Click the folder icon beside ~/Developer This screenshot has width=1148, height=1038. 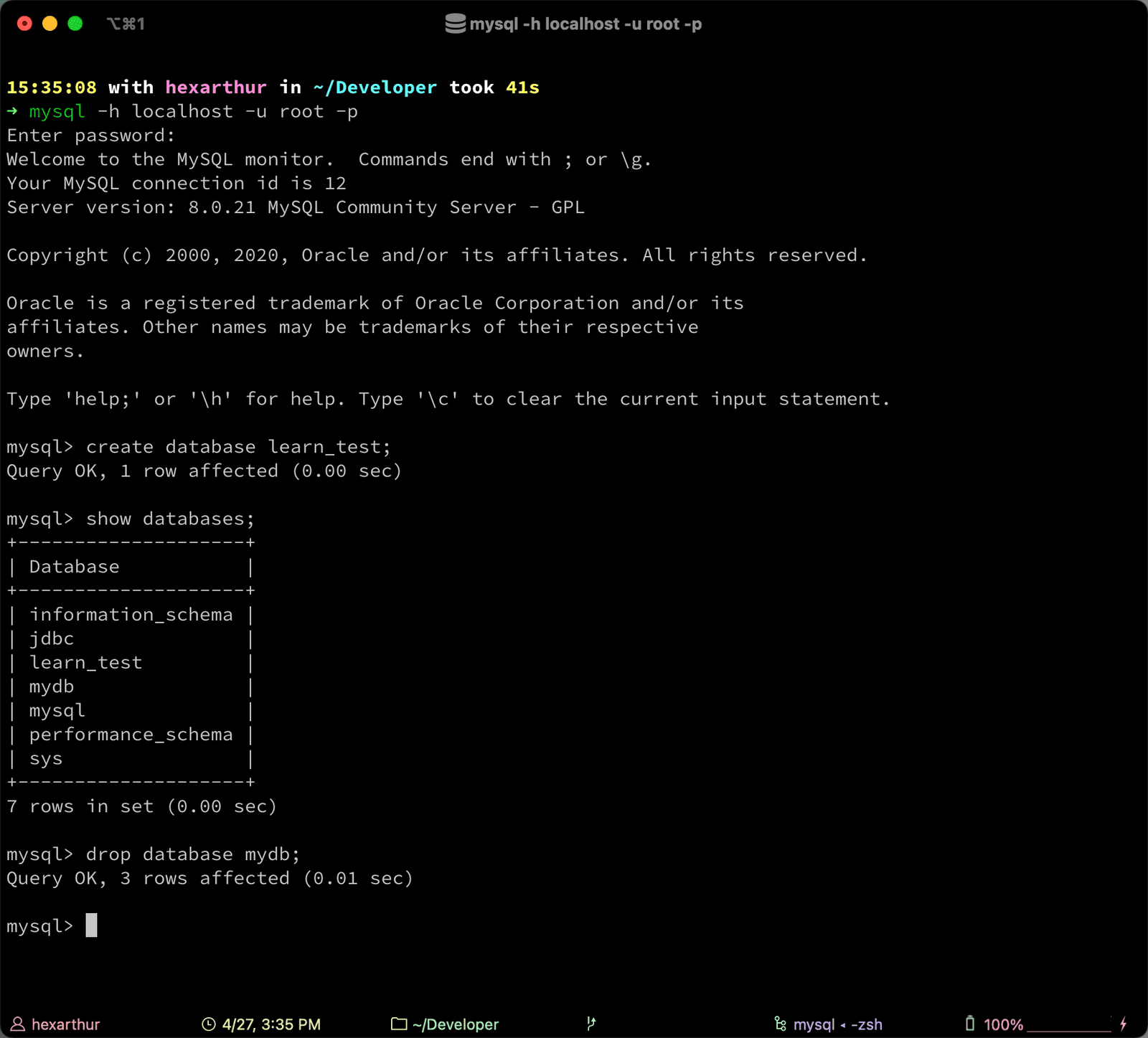[399, 1024]
